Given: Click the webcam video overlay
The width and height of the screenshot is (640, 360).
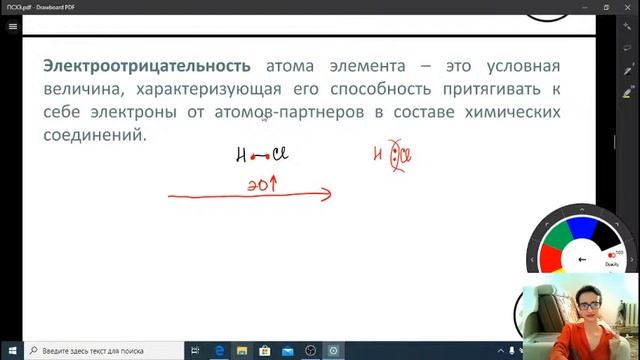Looking at the screenshot, I should coord(581,317).
